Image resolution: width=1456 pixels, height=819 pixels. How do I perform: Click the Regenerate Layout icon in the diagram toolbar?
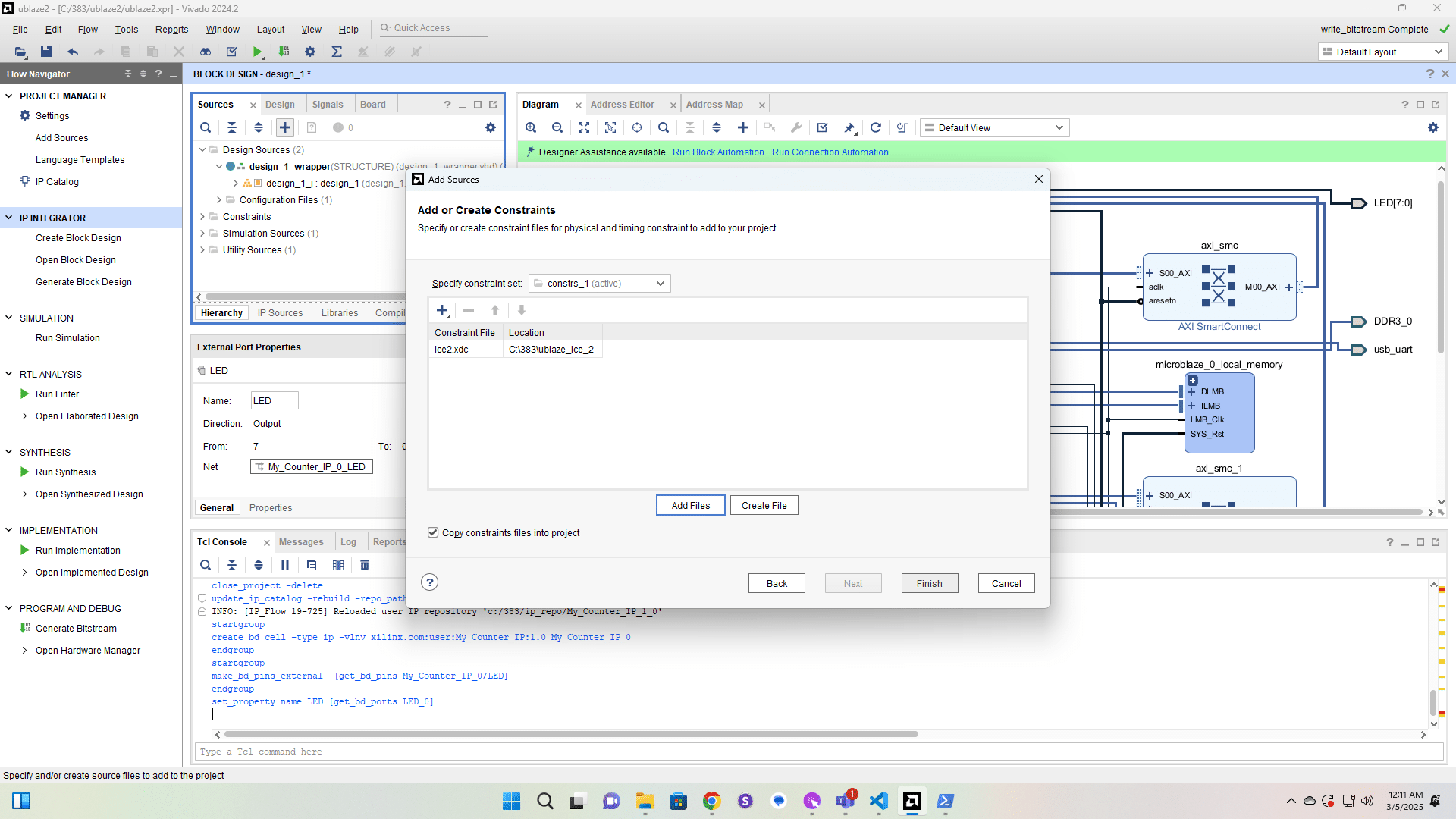click(x=875, y=127)
